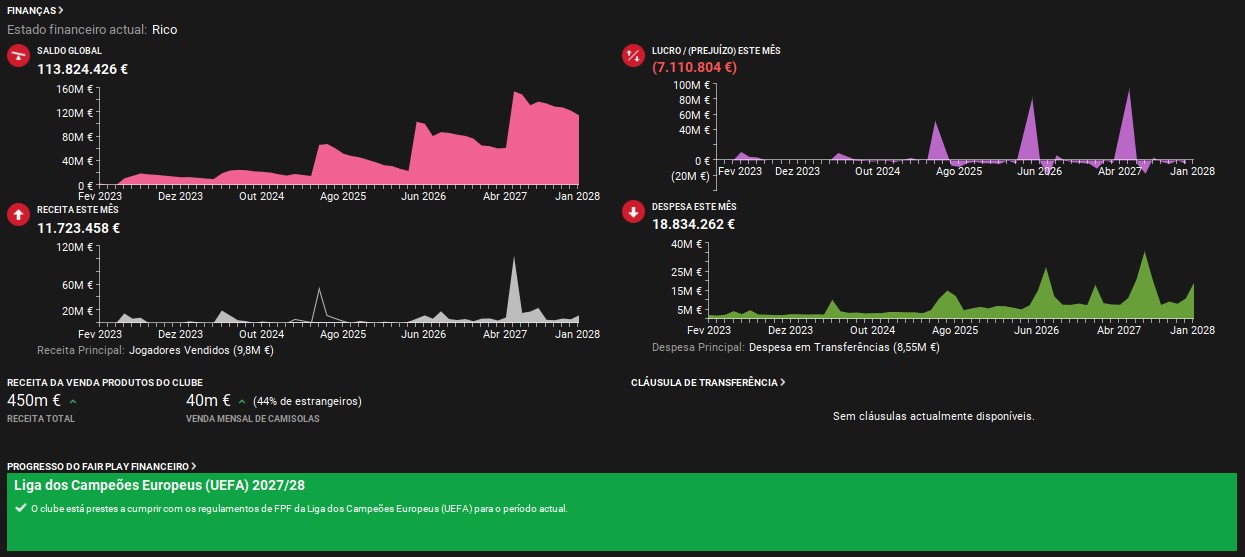Click the Liga dos Campeões Europeus 2027/28 heading
The image size is (1245, 557).
point(160,485)
